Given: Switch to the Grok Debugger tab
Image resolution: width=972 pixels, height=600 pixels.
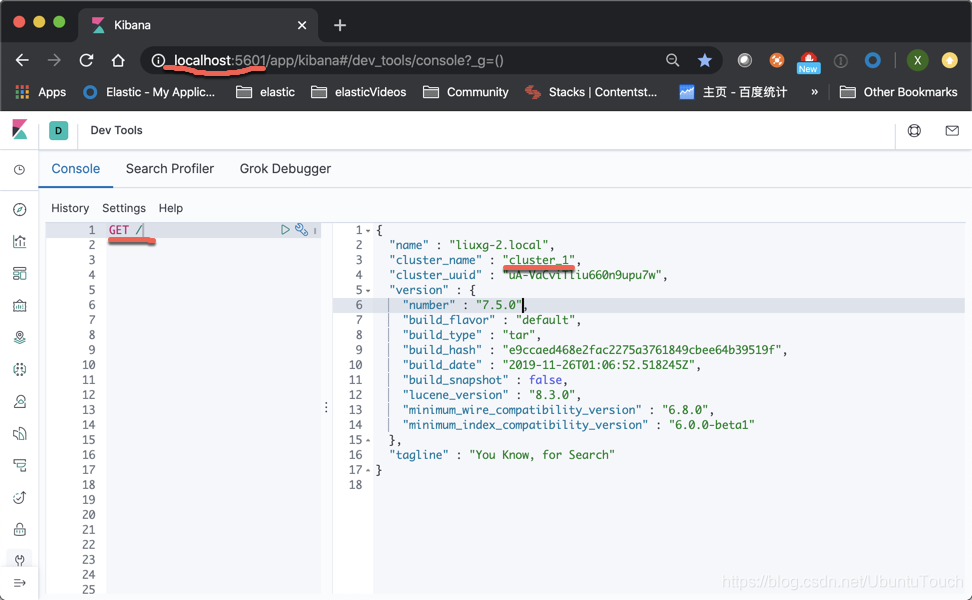Looking at the screenshot, I should pos(284,168).
